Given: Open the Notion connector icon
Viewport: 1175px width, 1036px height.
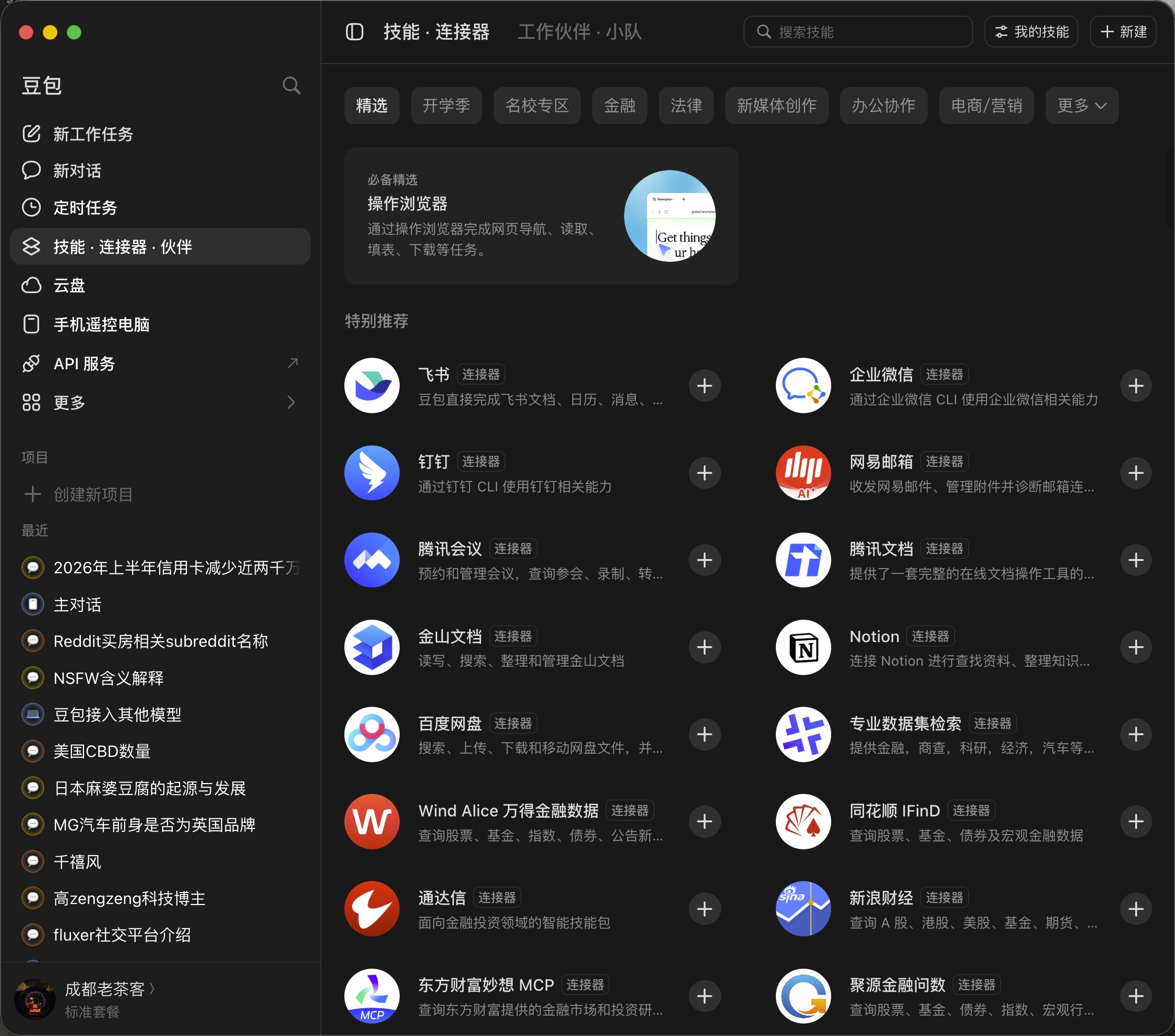Looking at the screenshot, I should coord(803,647).
